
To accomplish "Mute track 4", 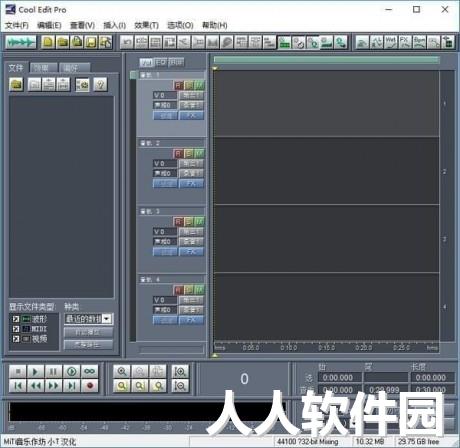I will (199, 290).
